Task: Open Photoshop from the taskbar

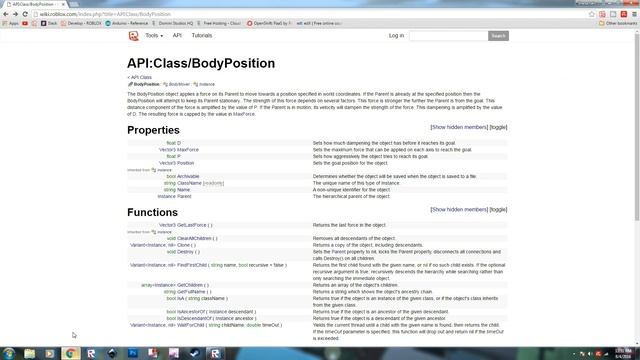Action: 133,353
